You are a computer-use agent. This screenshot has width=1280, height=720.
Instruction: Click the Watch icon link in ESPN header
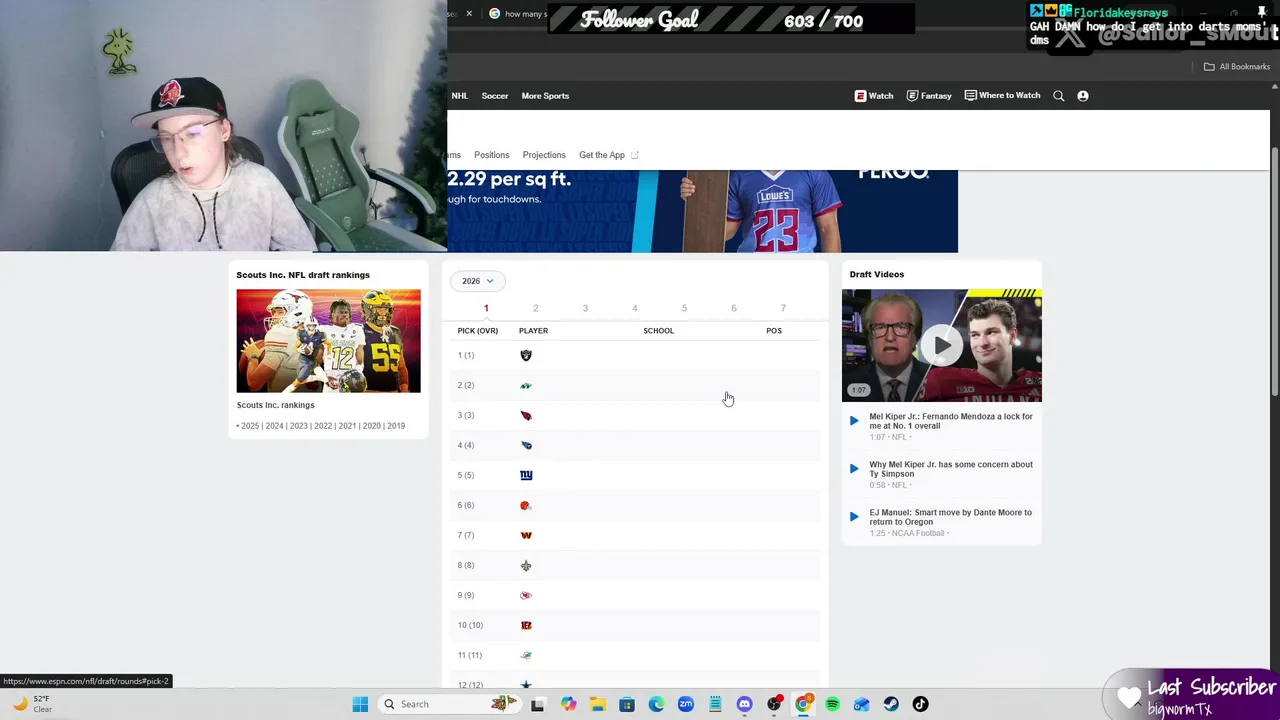click(874, 96)
